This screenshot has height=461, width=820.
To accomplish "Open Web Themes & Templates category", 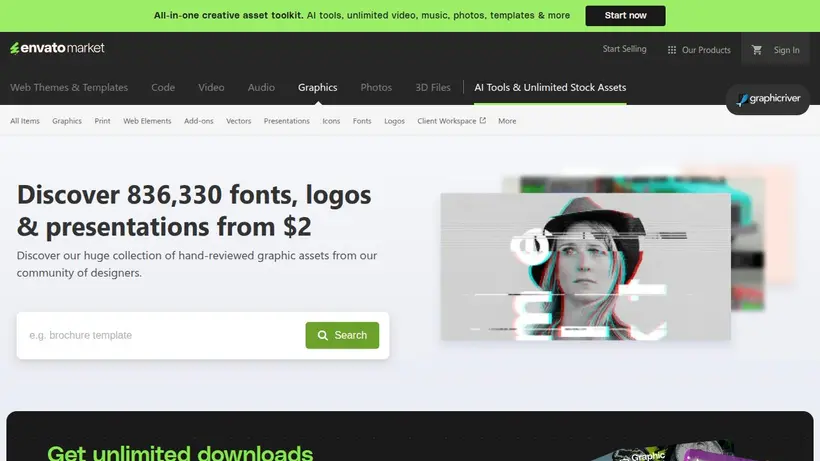I will point(69,87).
